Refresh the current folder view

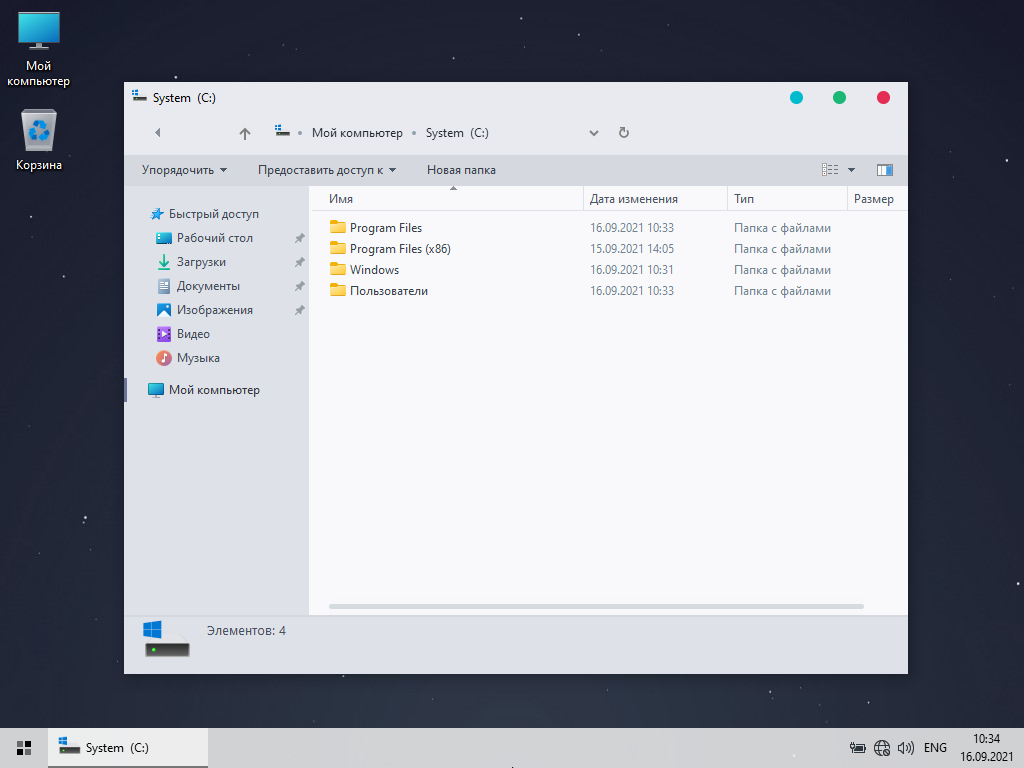pos(624,133)
